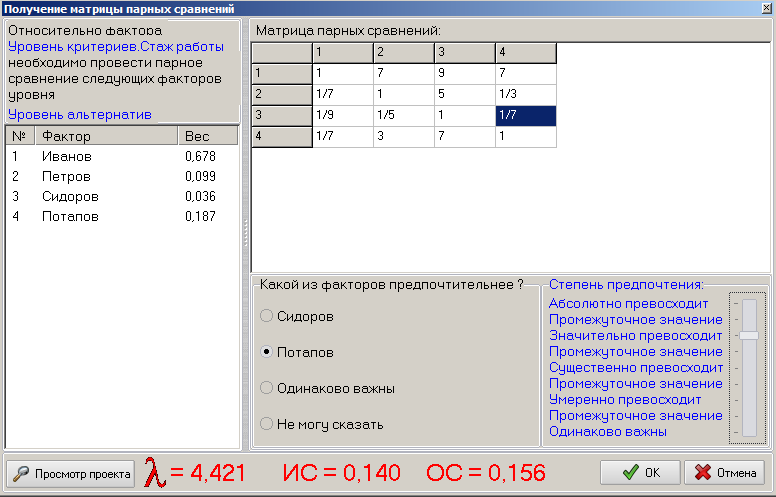Click matrix column header 2
Screen dimensions: 776x497
coord(404,52)
